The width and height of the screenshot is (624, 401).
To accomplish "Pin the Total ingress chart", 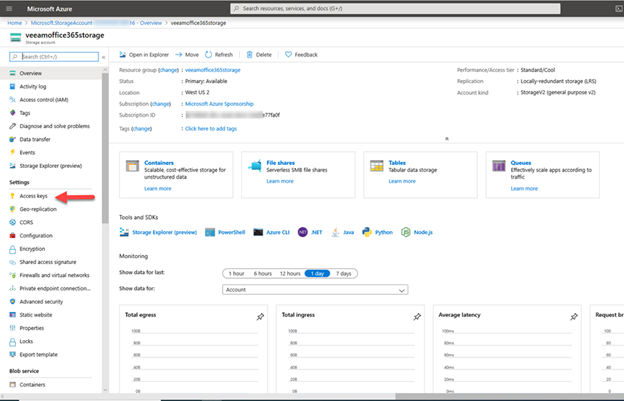I will 417,317.
